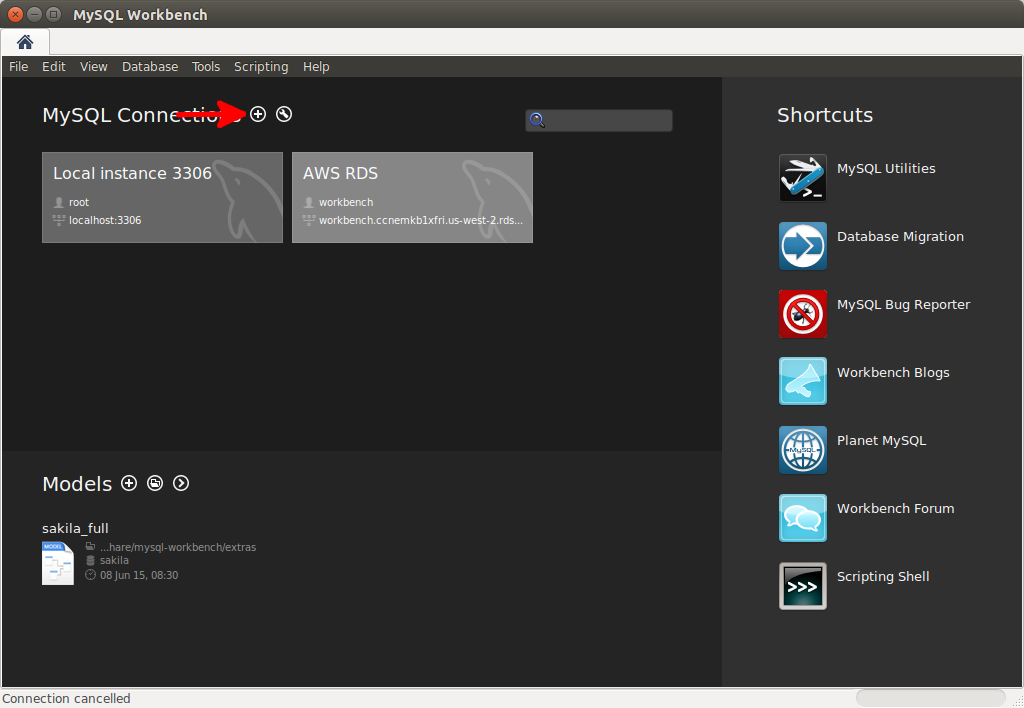Add a new MySQL connection
The image size is (1024, 708).
tap(258, 114)
